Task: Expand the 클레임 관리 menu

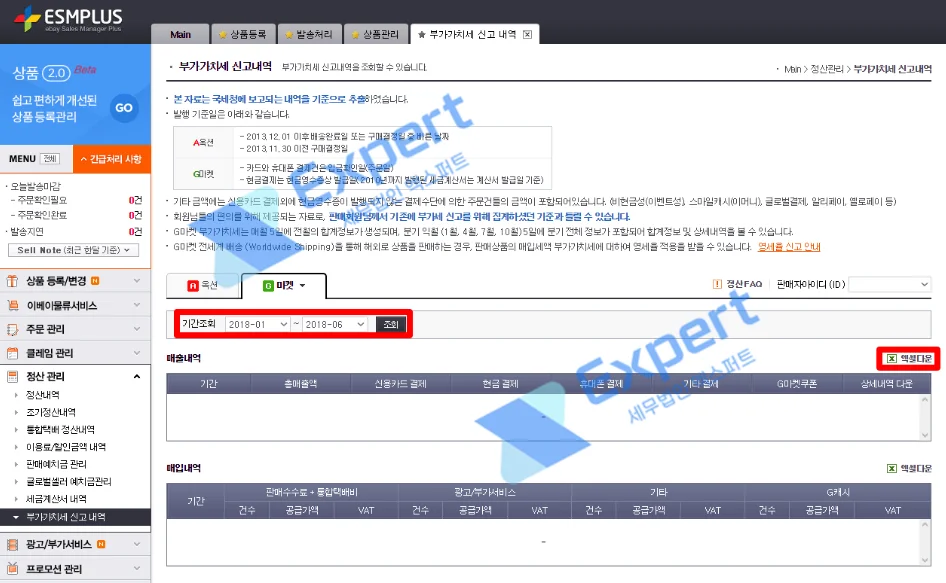Action: [75, 353]
